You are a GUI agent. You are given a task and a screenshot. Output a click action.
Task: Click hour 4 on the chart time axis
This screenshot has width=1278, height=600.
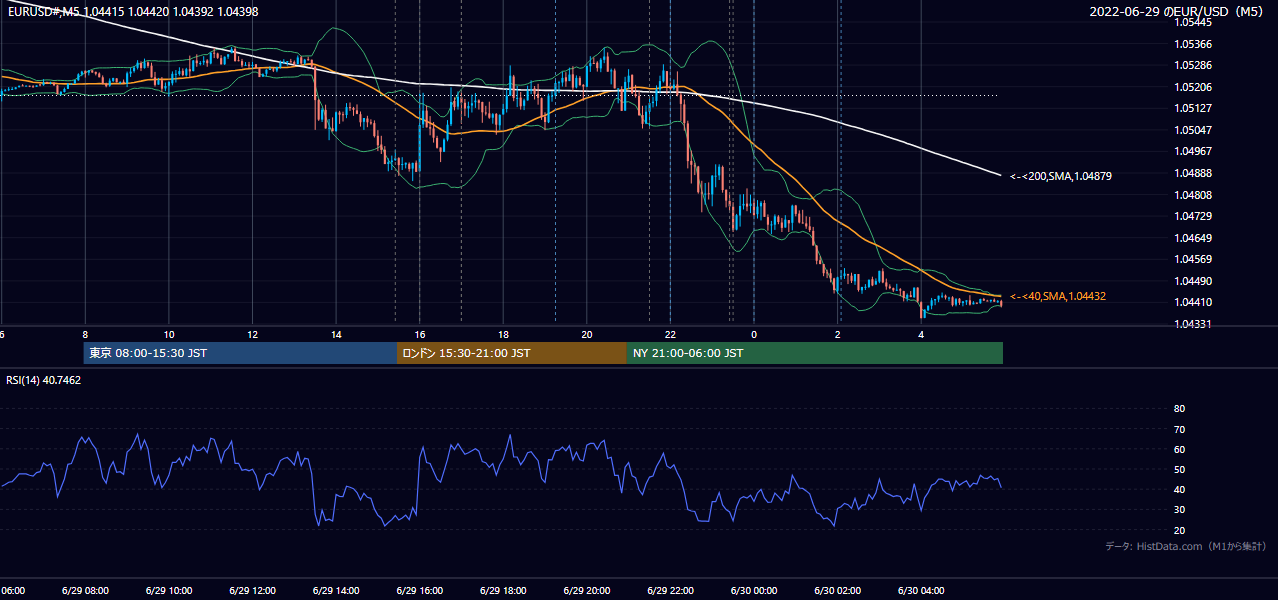click(x=921, y=334)
